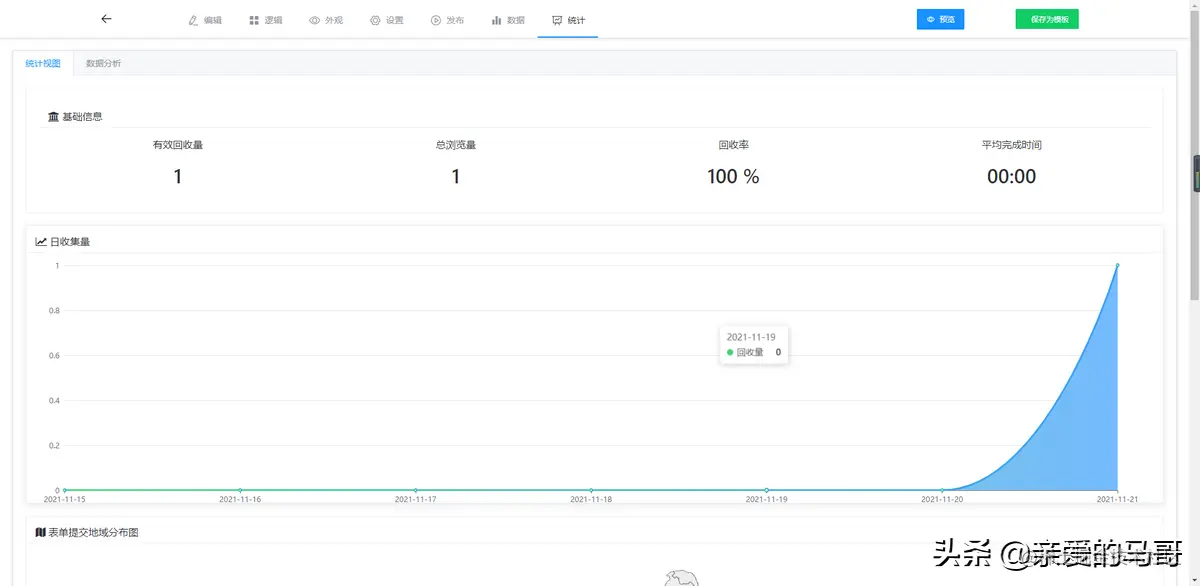Click the green 保存为模板 button
The height and width of the screenshot is (586, 1200).
(1047, 19)
